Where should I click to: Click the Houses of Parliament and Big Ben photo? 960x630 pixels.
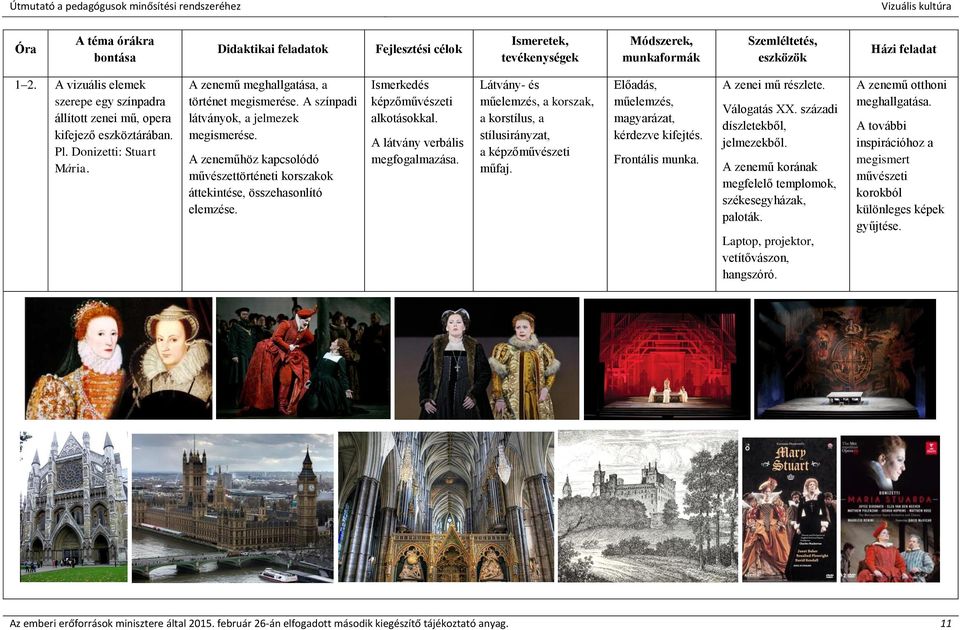233,508
